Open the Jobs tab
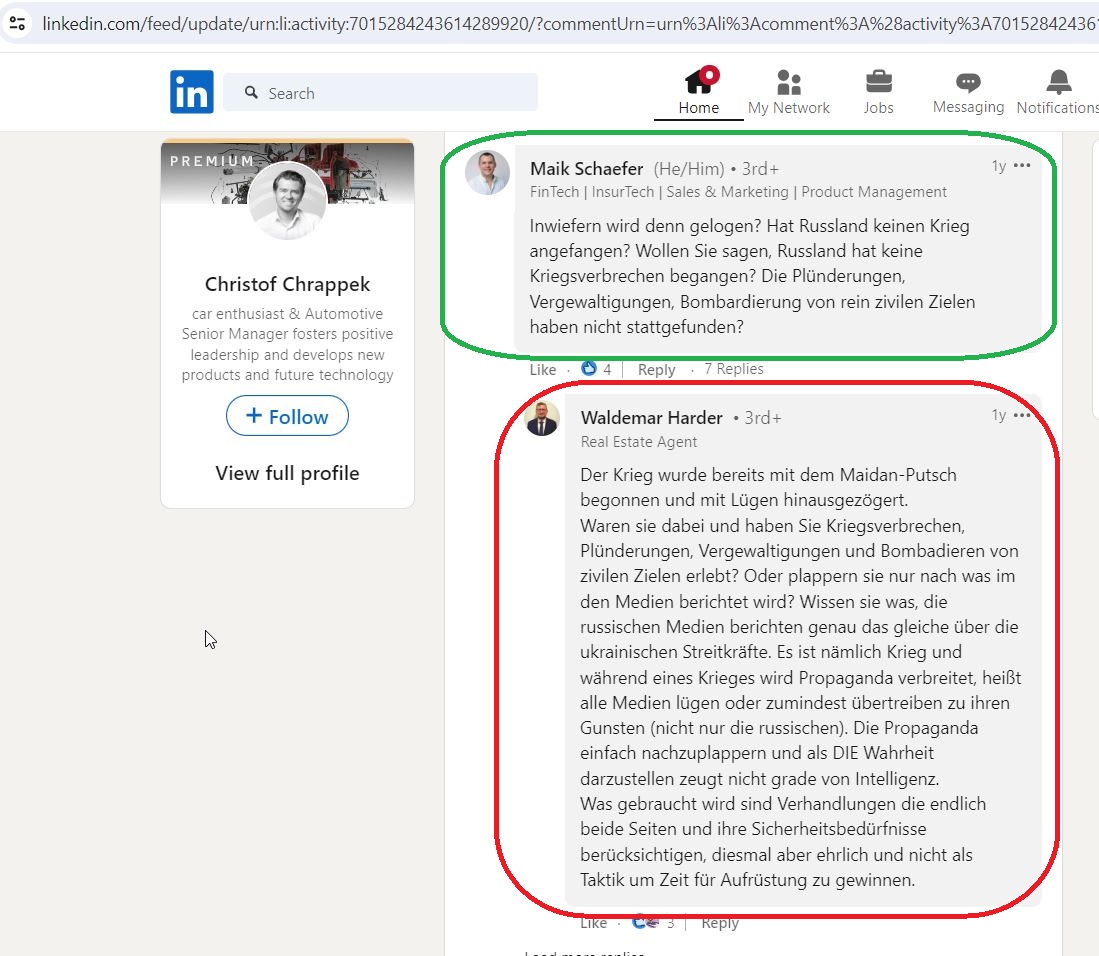Image resolution: width=1099 pixels, height=956 pixels. [x=878, y=91]
